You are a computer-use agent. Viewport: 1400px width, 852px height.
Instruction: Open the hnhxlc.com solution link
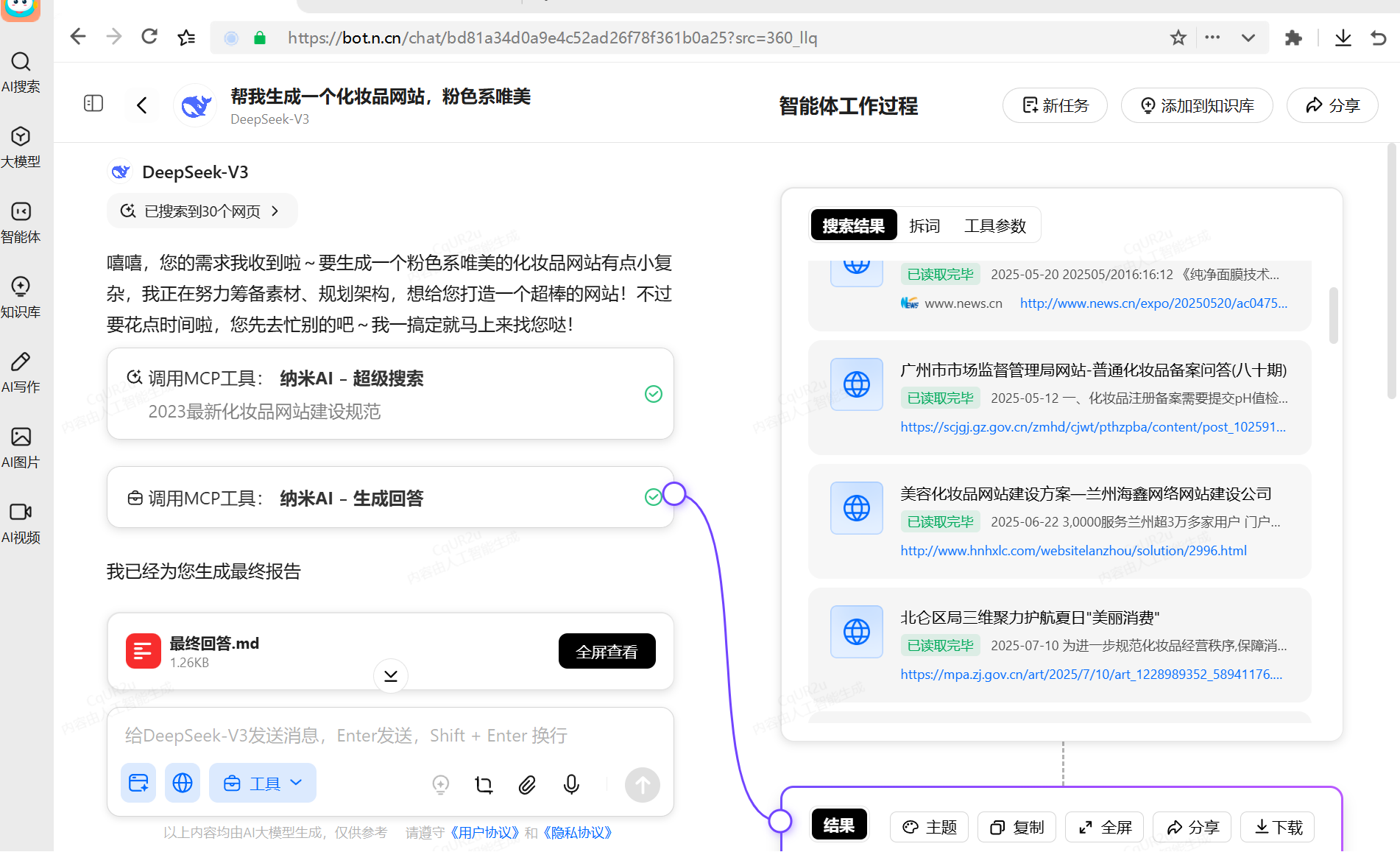click(x=1073, y=550)
